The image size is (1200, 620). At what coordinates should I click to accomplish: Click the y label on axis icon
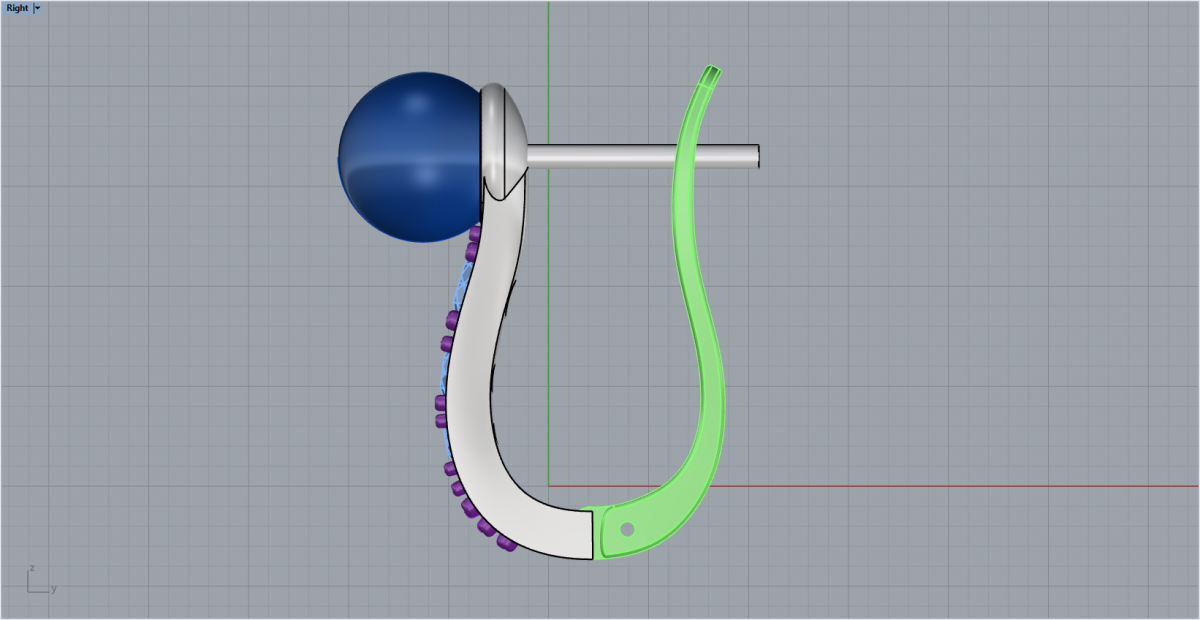pos(53,589)
